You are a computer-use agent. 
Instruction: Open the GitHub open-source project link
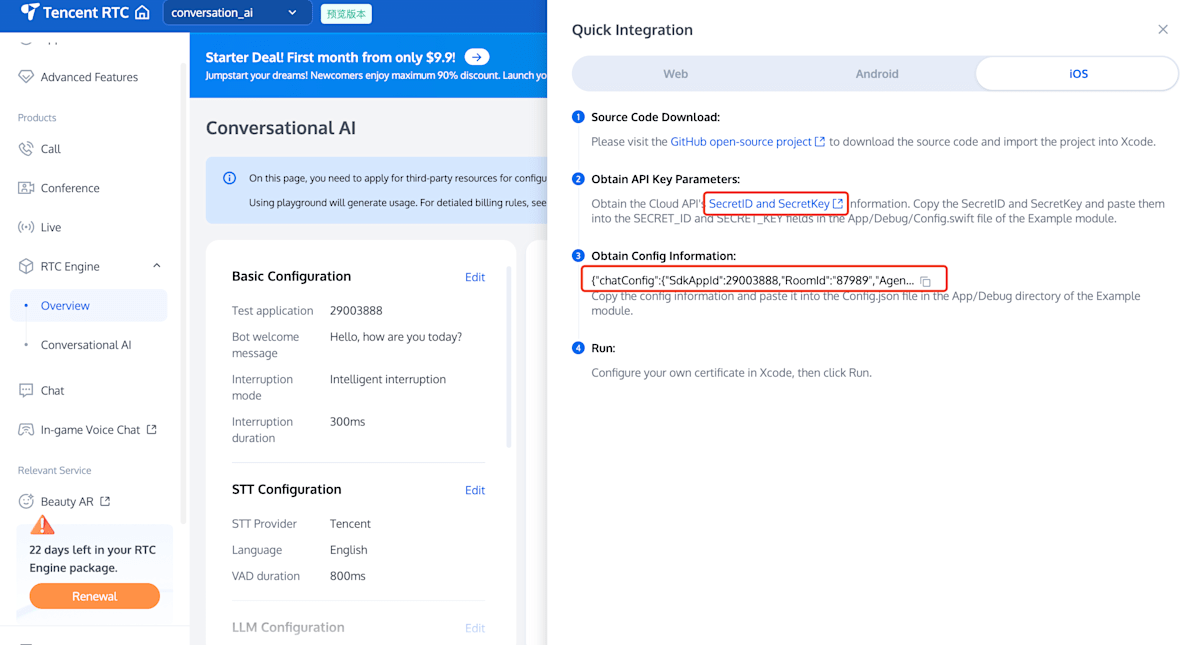[x=741, y=142]
